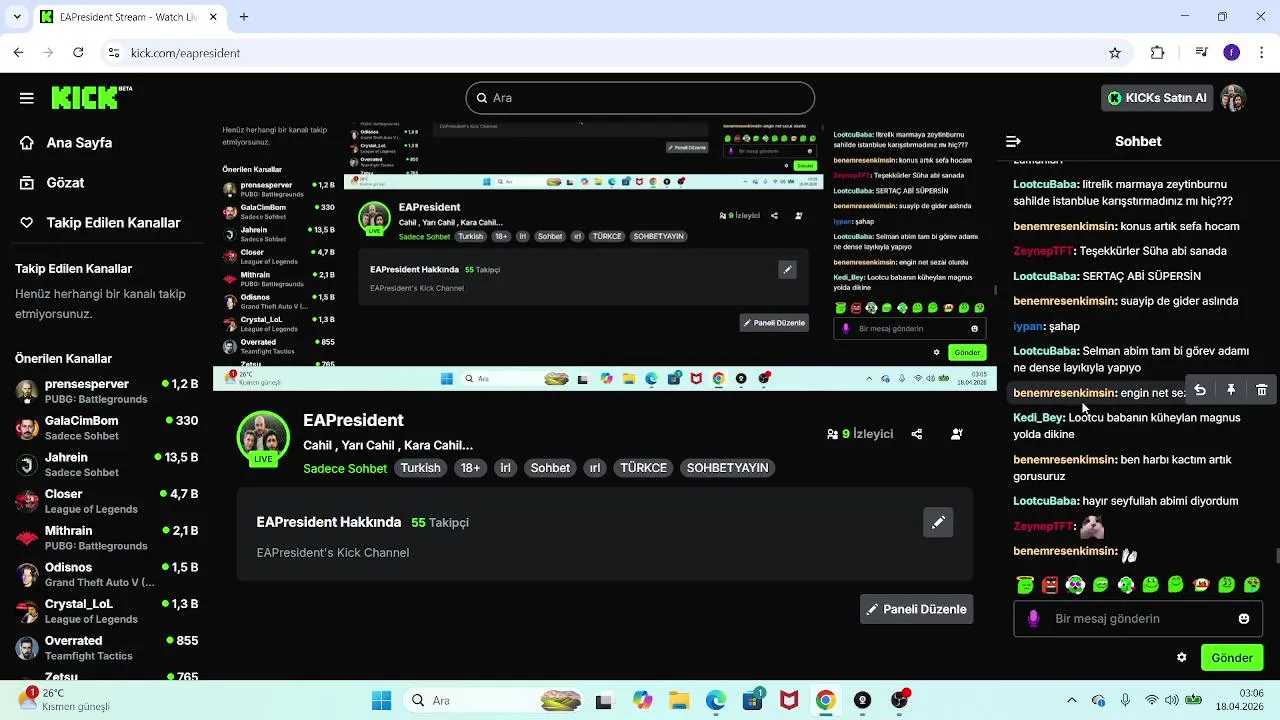Open the Jahrein recommended channel
Screen dimensions: 1280x720
pyautogui.click(x=107, y=464)
